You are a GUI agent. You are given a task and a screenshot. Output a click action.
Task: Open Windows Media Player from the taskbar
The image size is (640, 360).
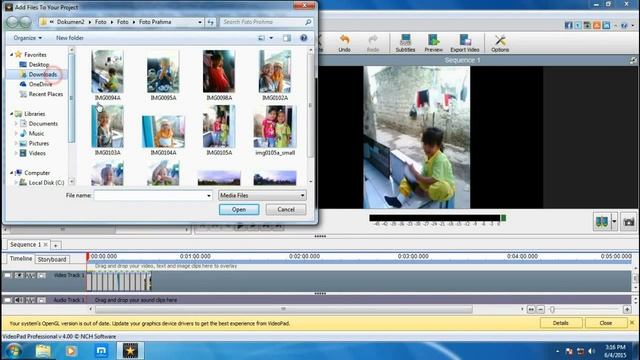pyautogui.click(x=71, y=351)
